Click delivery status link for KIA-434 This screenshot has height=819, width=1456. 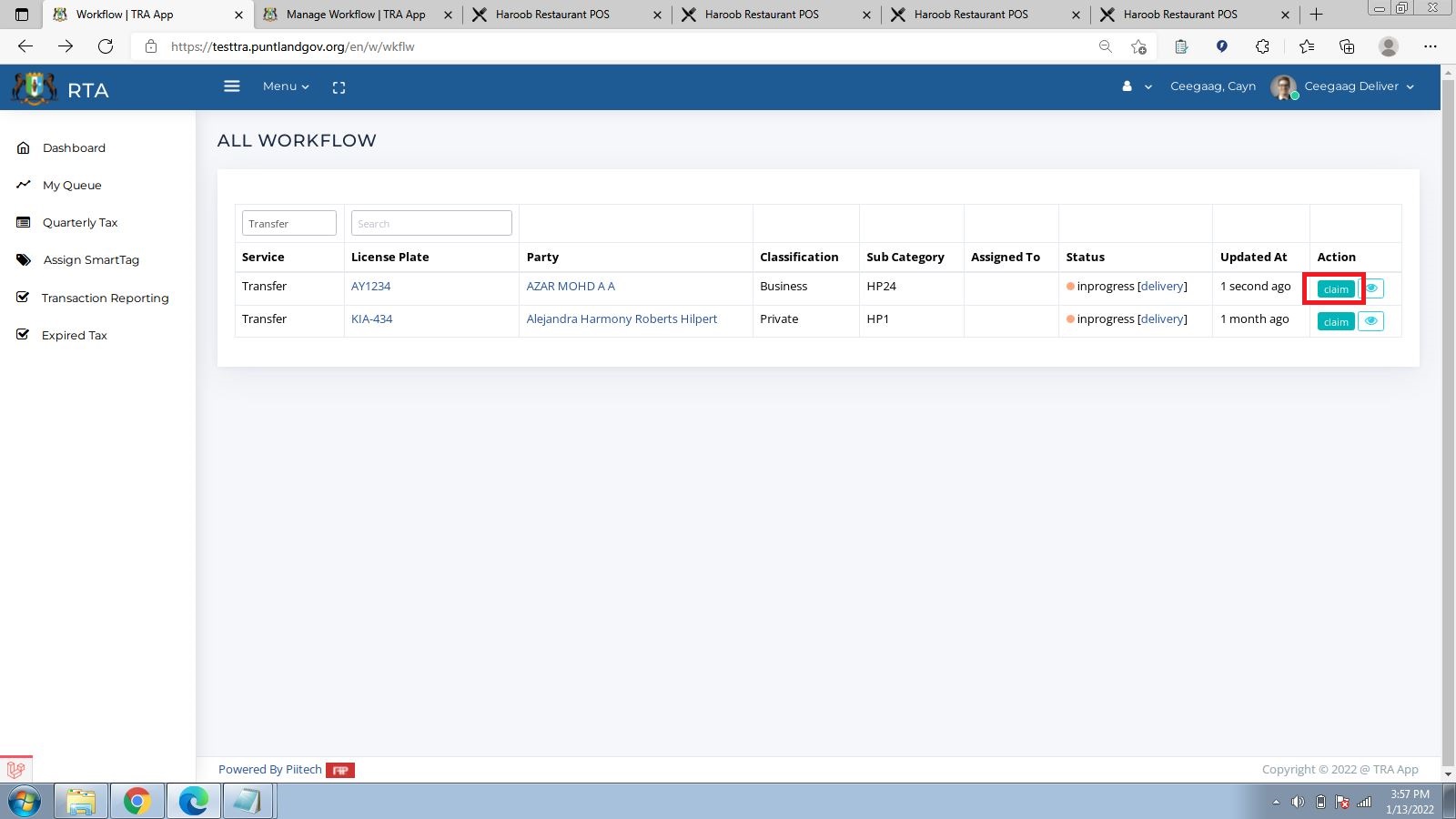(x=1162, y=319)
